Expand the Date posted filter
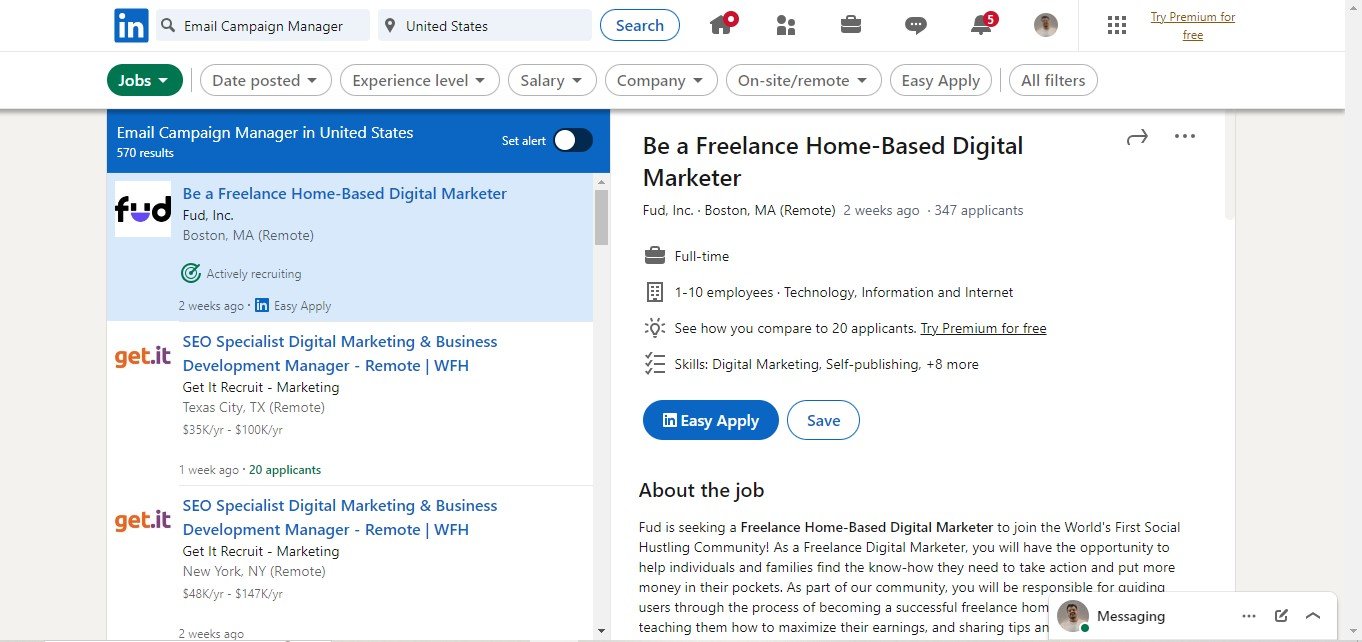Screen dimensions: 1362x642 [266, 81]
